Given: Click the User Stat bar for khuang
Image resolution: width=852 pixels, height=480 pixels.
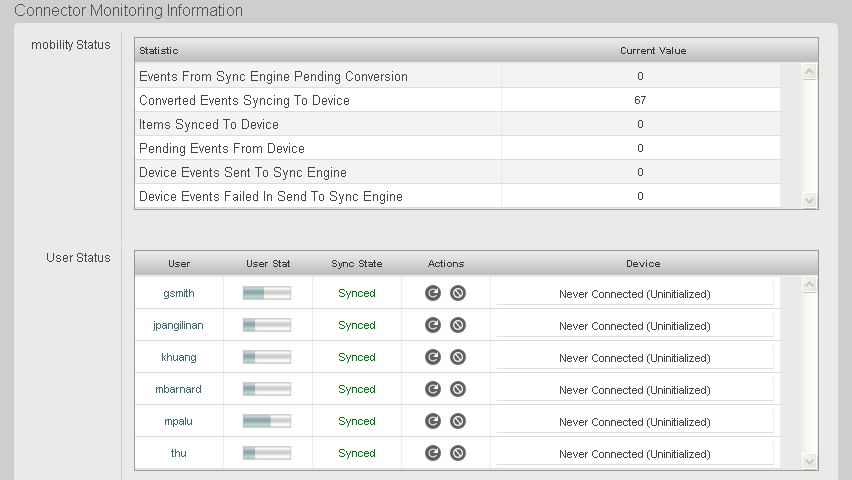Looking at the screenshot, I should [x=267, y=357].
